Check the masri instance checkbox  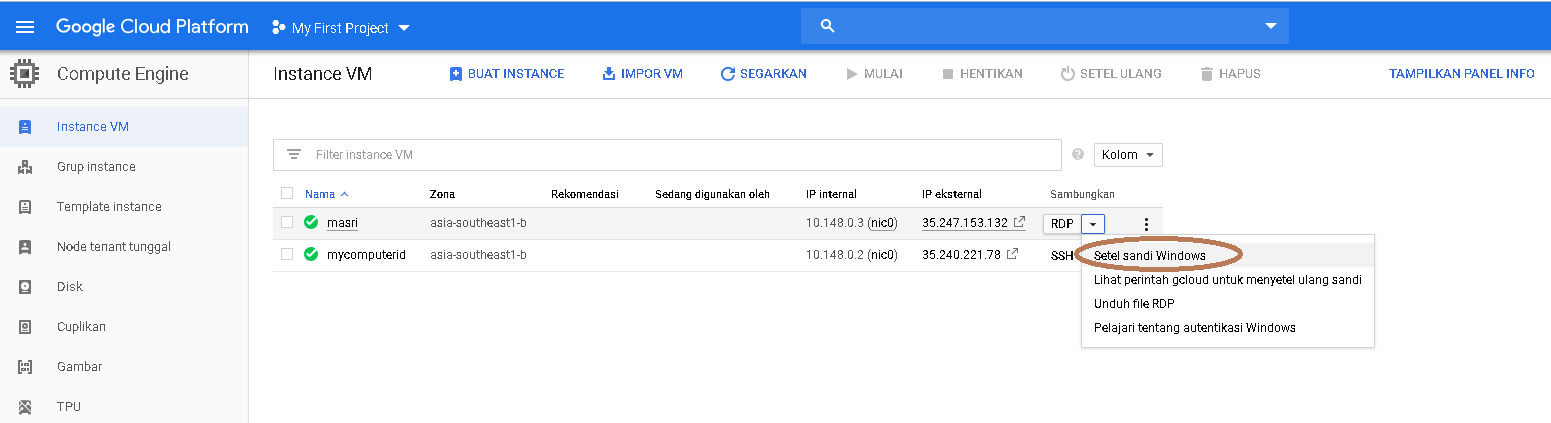tap(287, 222)
